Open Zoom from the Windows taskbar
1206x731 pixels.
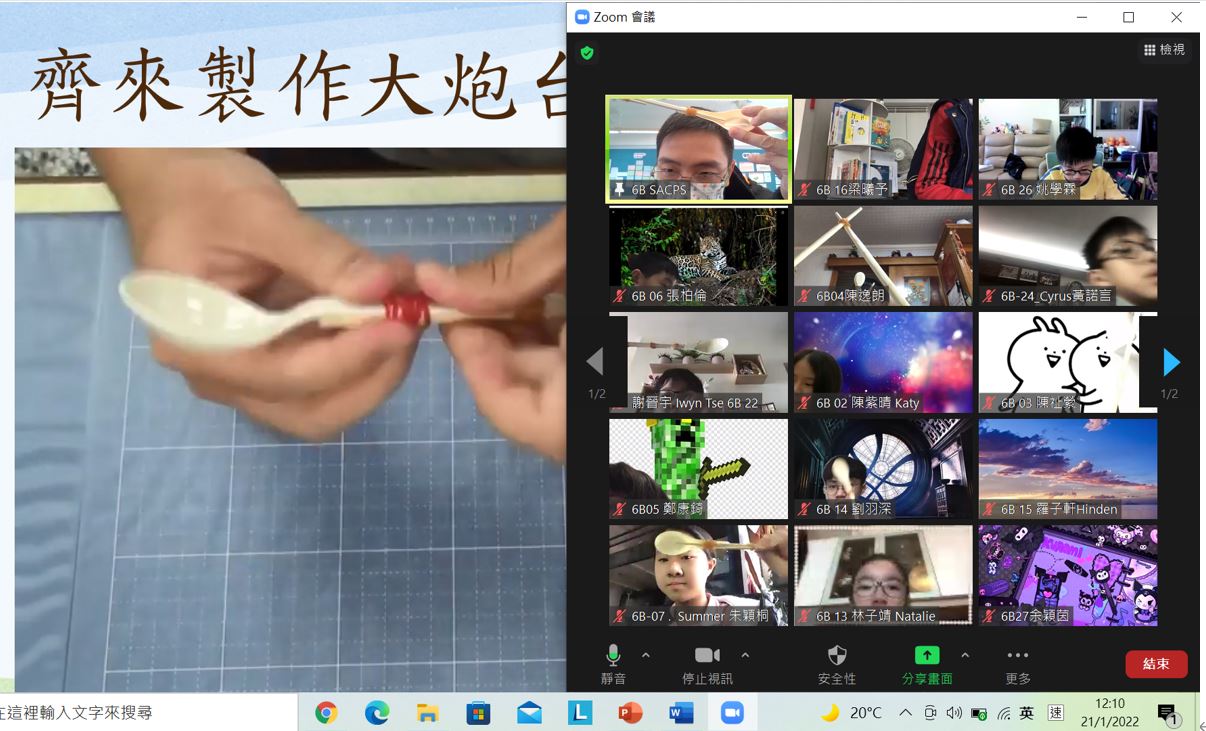coord(732,713)
